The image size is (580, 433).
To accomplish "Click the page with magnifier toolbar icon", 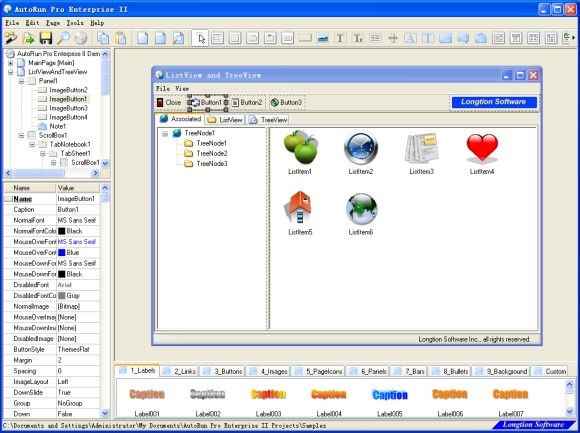I will (x=178, y=38).
